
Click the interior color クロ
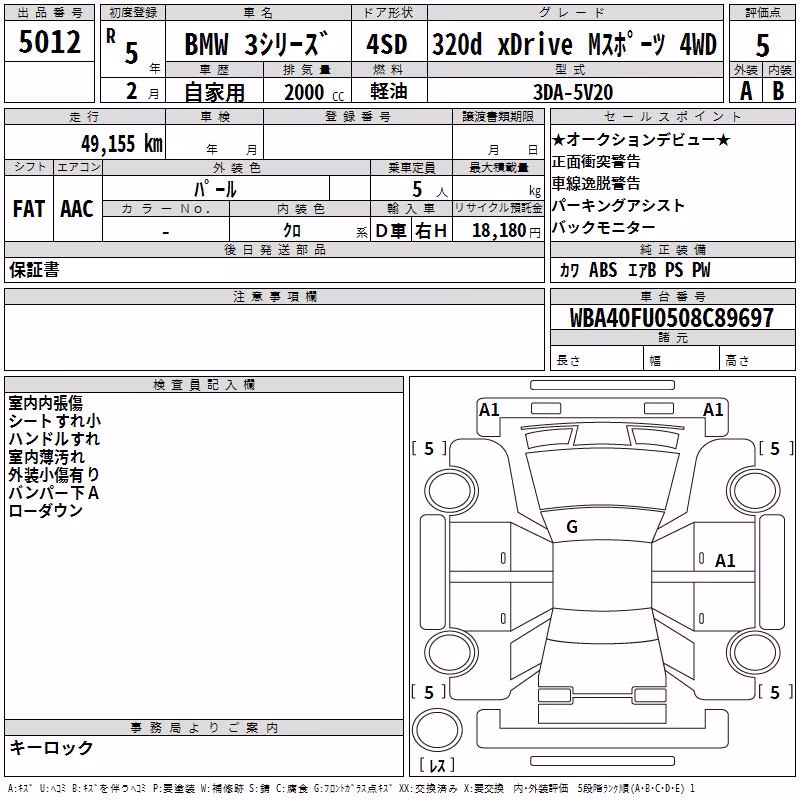click(x=292, y=231)
